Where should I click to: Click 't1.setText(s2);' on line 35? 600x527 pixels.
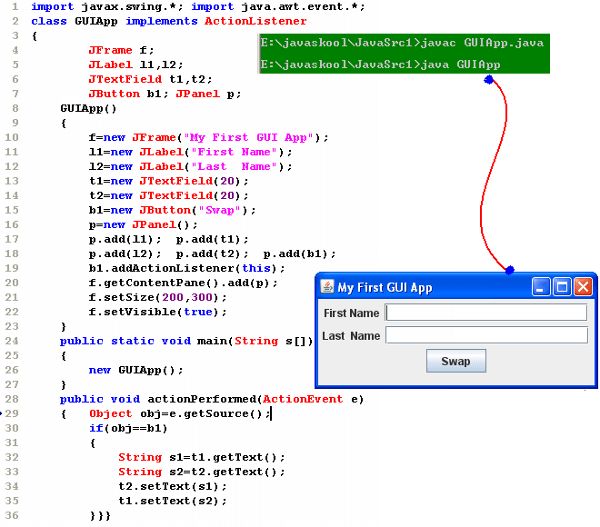click(172, 501)
